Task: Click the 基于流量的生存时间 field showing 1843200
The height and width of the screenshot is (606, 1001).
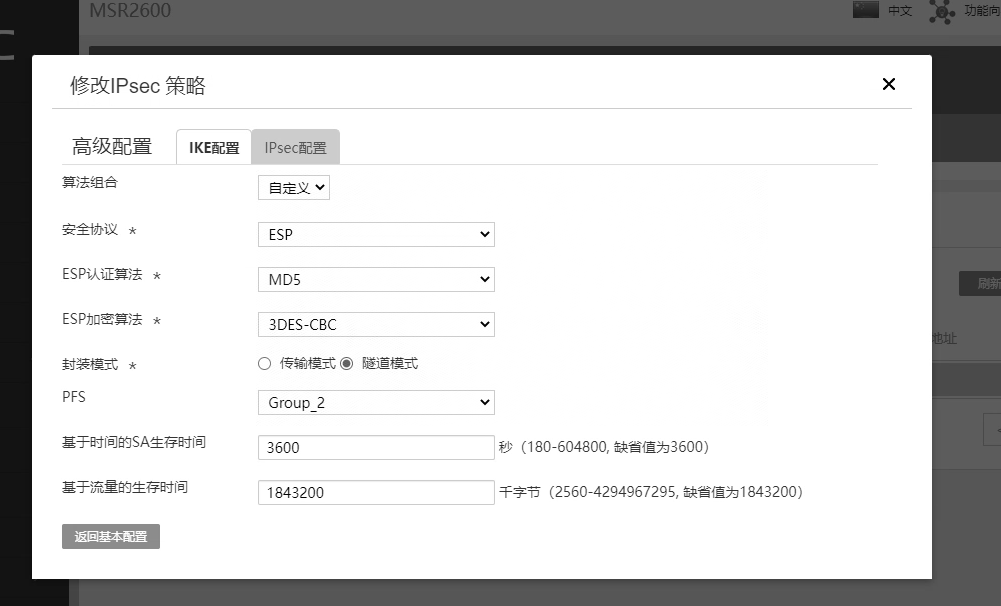Action: click(x=376, y=492)
